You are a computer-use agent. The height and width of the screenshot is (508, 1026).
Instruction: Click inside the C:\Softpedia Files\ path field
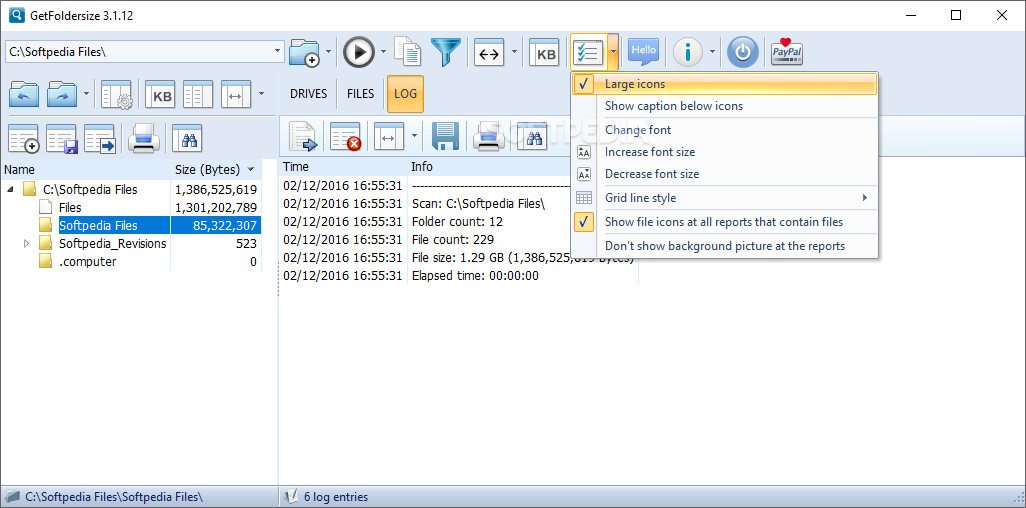137,52
